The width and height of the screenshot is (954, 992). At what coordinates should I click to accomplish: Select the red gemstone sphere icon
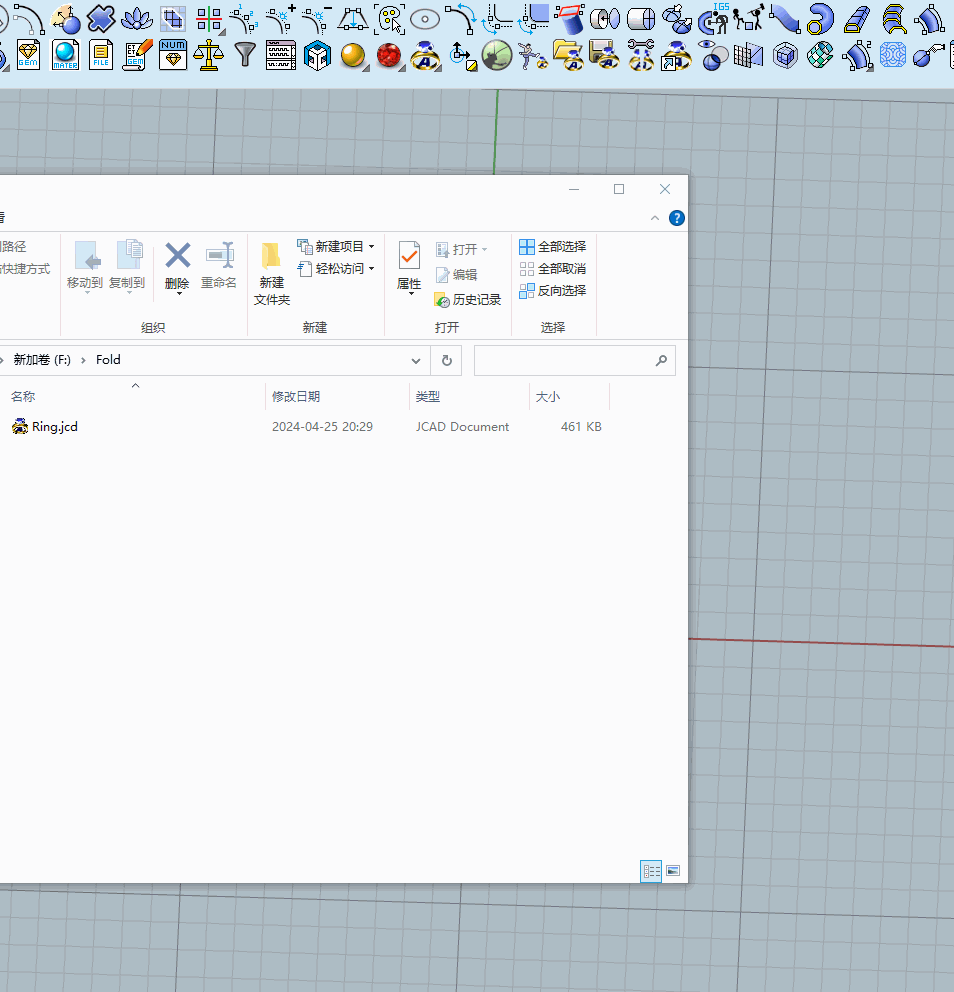click(x=389, y=55)
